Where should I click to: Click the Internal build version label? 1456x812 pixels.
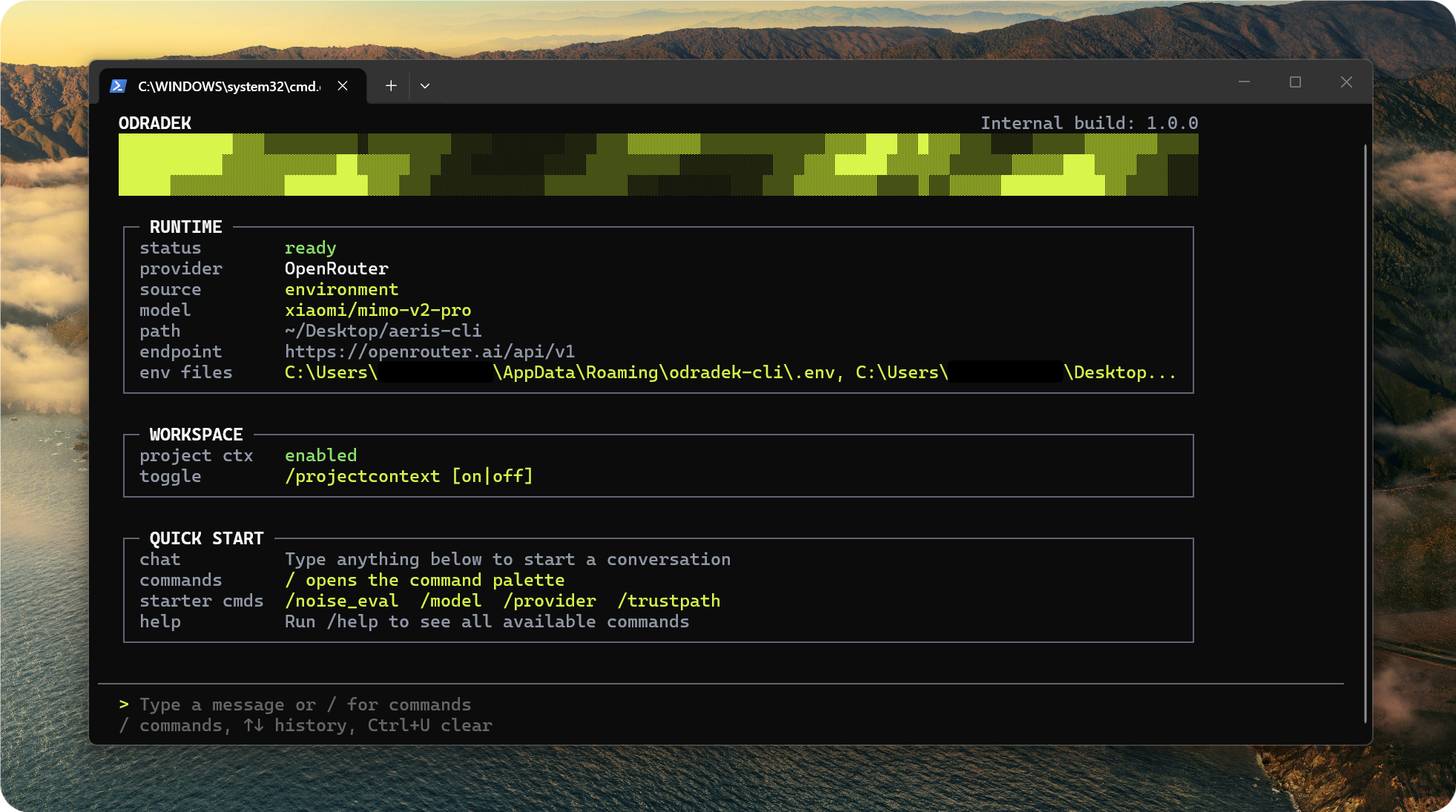[x=1088, y=122]
